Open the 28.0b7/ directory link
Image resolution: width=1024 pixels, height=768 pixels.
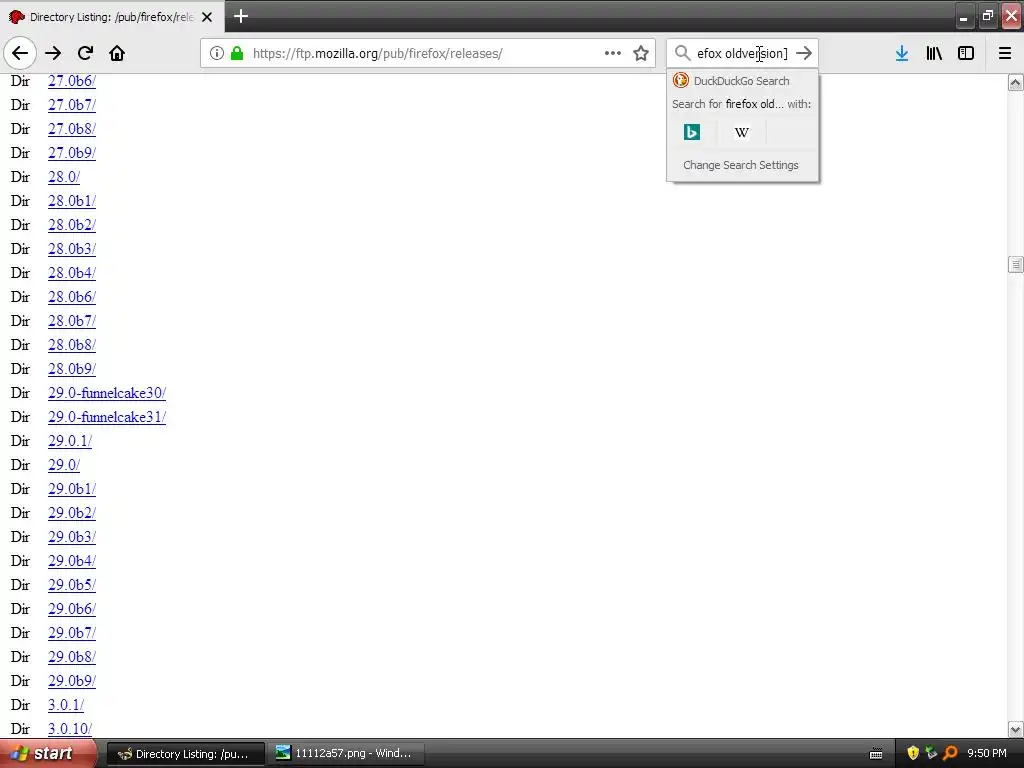pos(72,321)
